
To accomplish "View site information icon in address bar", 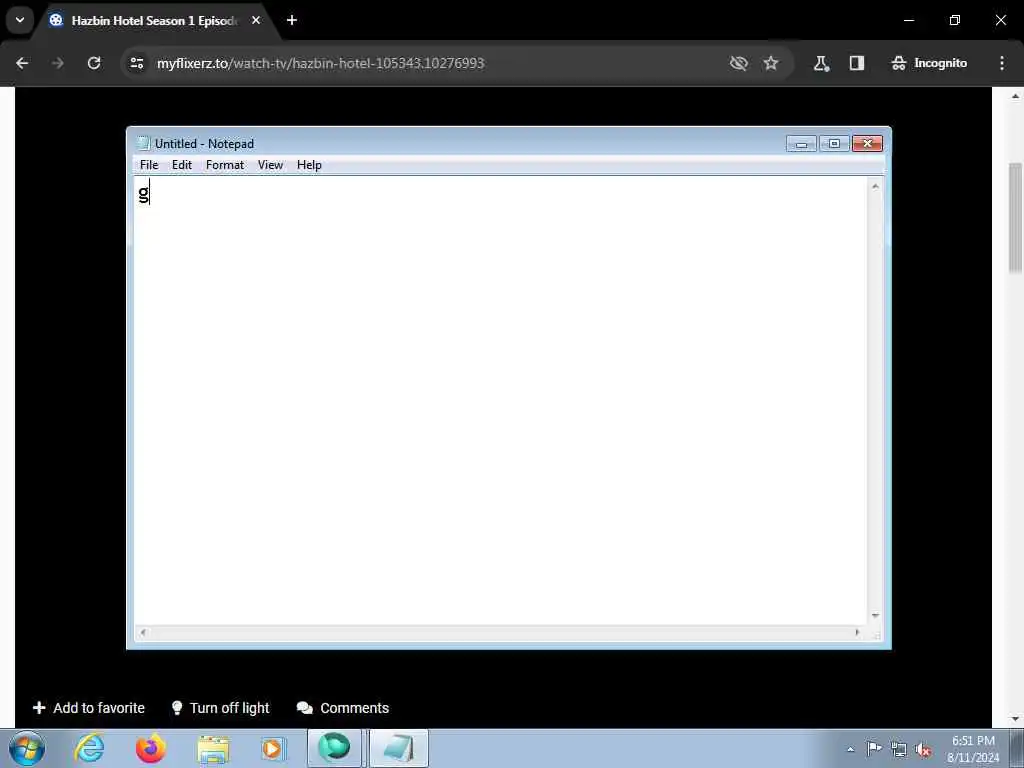I will tap(137, 63).
